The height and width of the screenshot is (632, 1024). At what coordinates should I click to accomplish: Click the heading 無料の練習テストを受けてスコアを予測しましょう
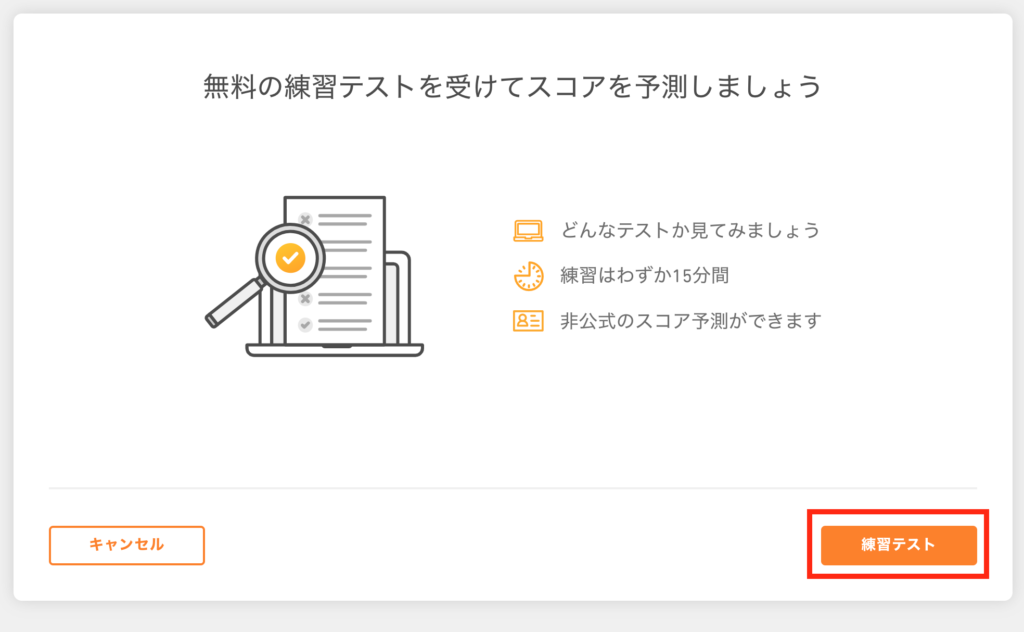(x=513, y=87)
